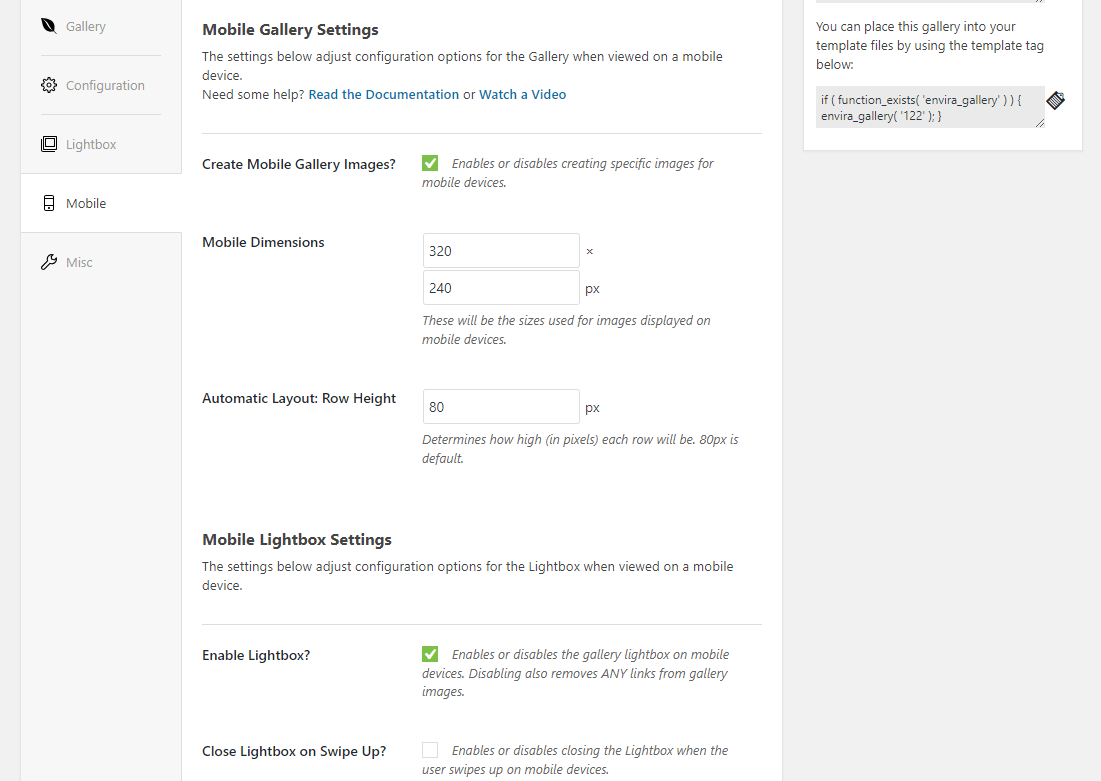Grab the template tag textarea resize handle
This screenshot has width=1101, height=781.
1040,123
